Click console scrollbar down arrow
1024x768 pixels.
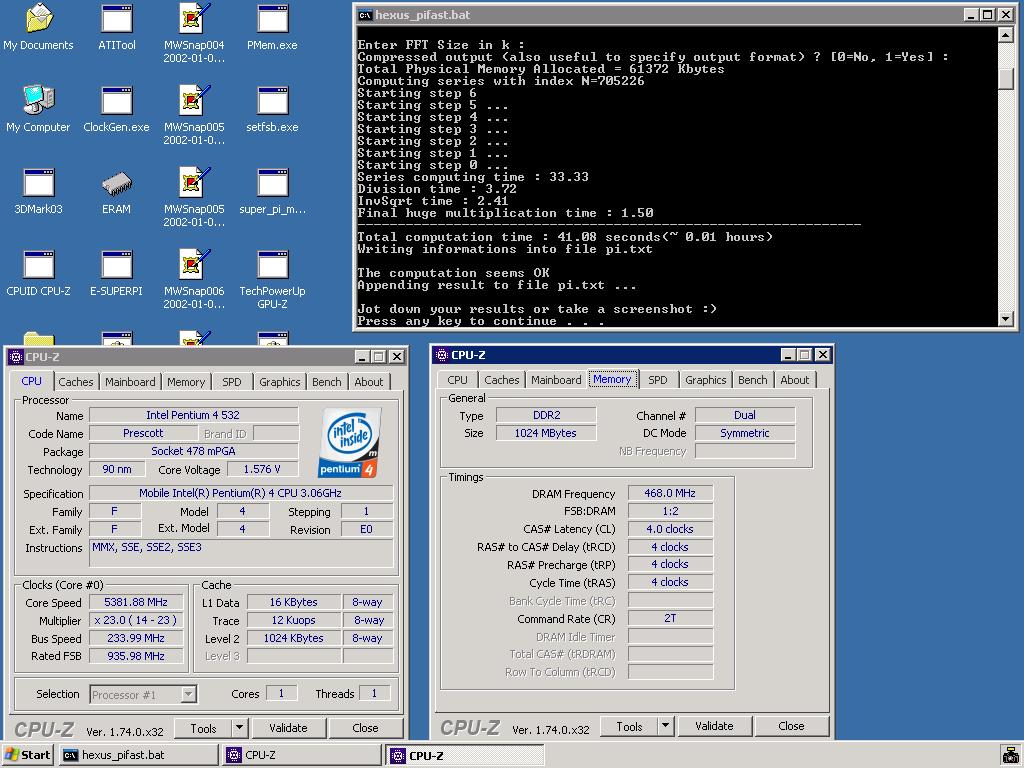pyautogui.click(x=1006, y=318)
